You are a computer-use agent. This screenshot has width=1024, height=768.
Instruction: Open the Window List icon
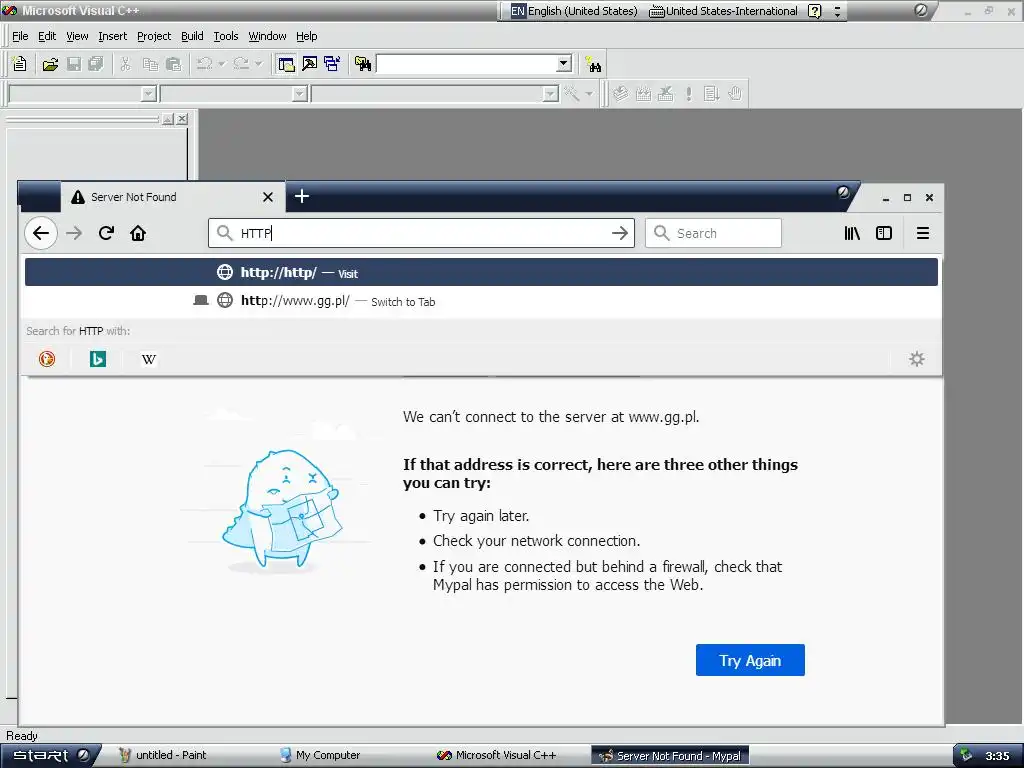[x=332, y=64]
